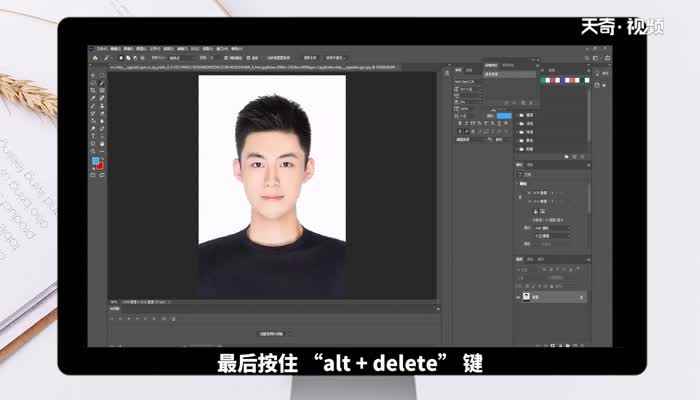The height and width of the screenshot is (400, 700).
Task: Toggle Background layer visibility eye
Action: tap(519, 297)
